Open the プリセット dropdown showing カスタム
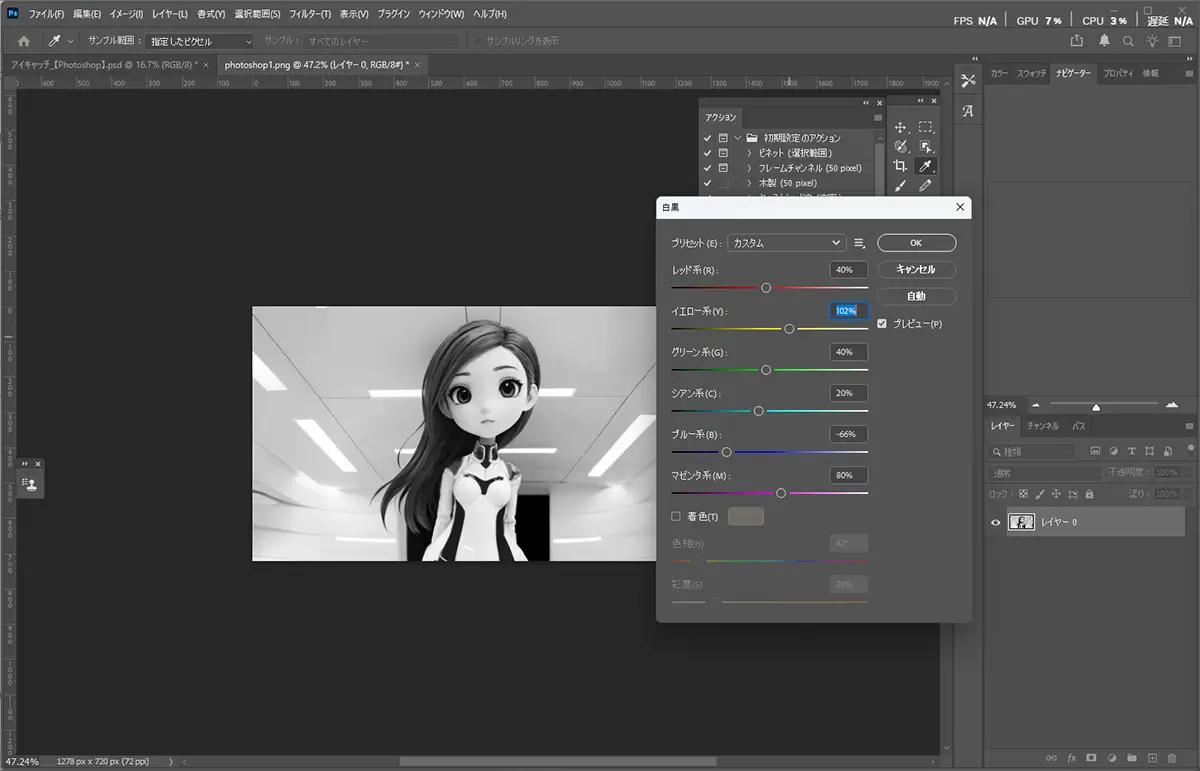This screenshot has height=771, width=1200. click(x=787, y=243)
